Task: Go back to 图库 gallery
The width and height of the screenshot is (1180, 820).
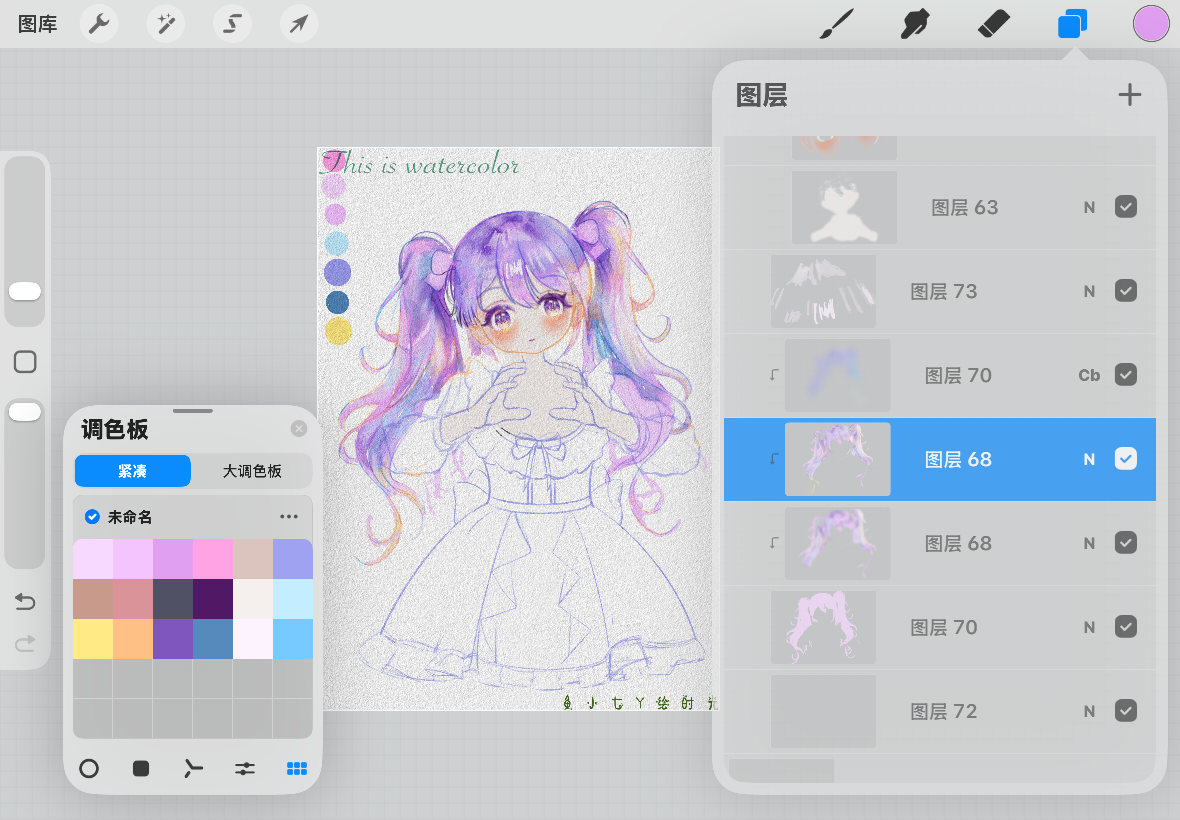Action: (x=38, y=24)
